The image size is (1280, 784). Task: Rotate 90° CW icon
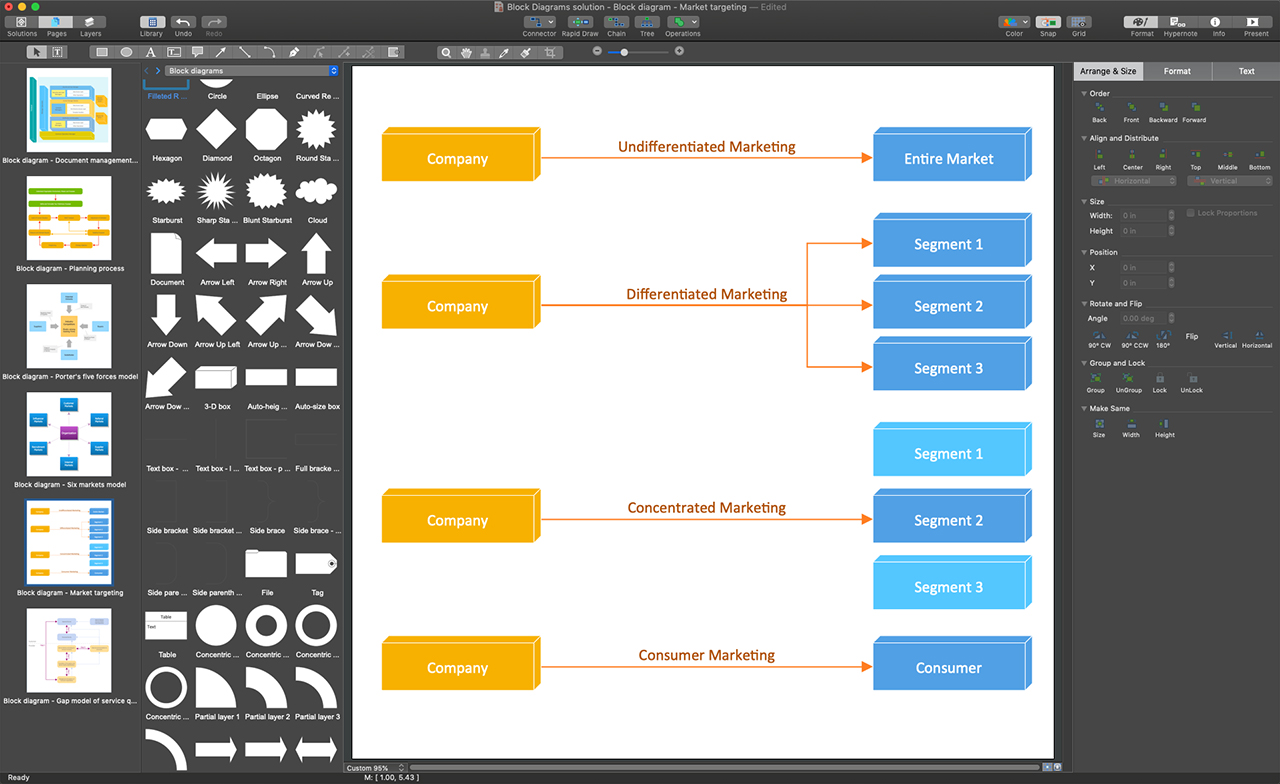pyautogui.click(x=1099, y=335)
